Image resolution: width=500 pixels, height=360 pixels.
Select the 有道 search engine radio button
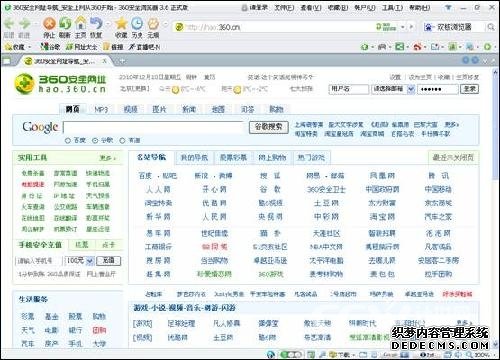pos(122,141)
